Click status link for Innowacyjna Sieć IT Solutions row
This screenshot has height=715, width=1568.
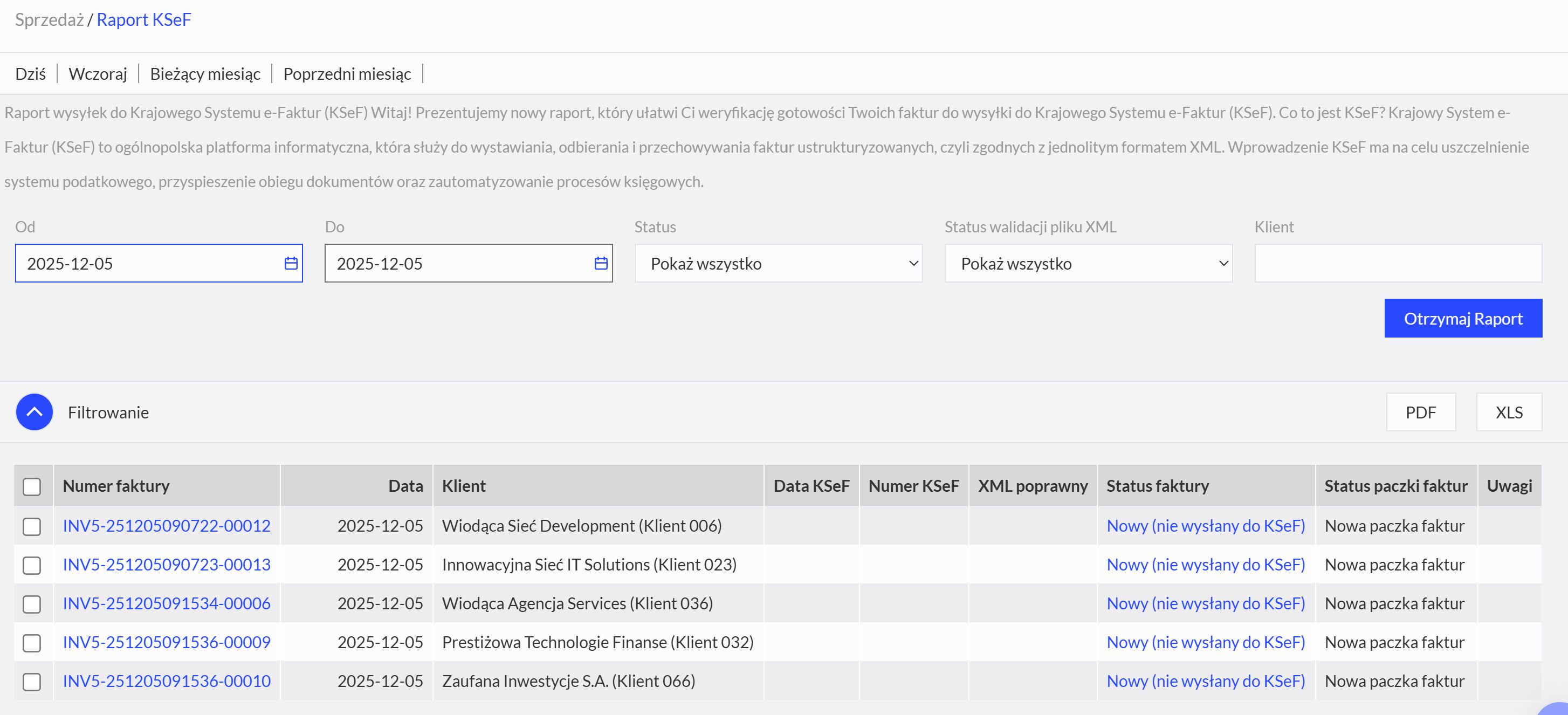[x=1206, y=565]
